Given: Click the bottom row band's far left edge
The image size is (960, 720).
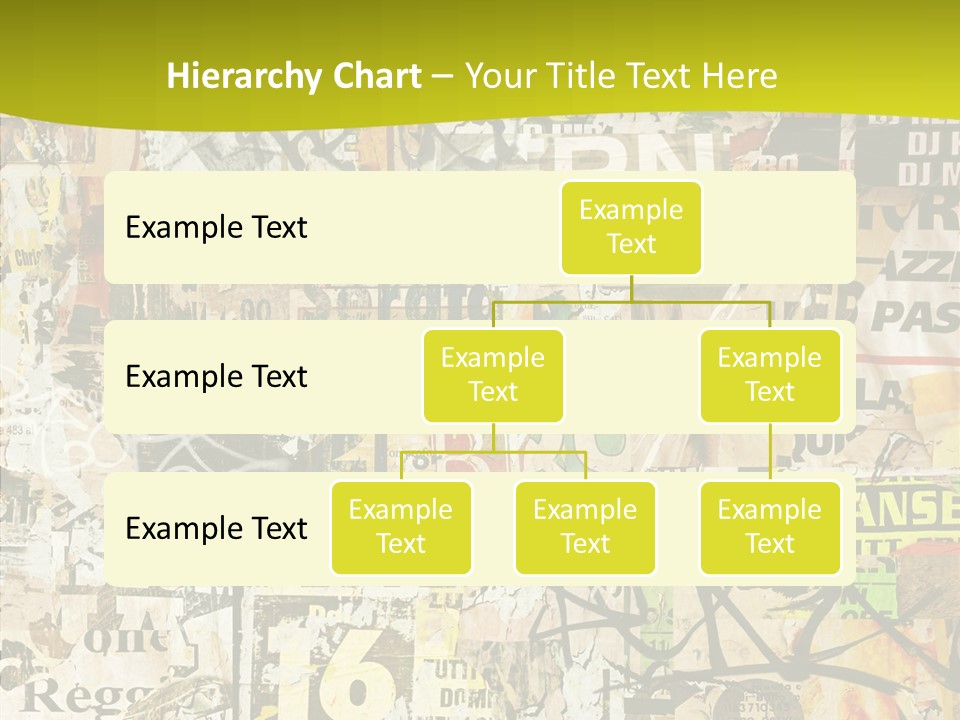Looking at the screenshot, I should [112, 528].
